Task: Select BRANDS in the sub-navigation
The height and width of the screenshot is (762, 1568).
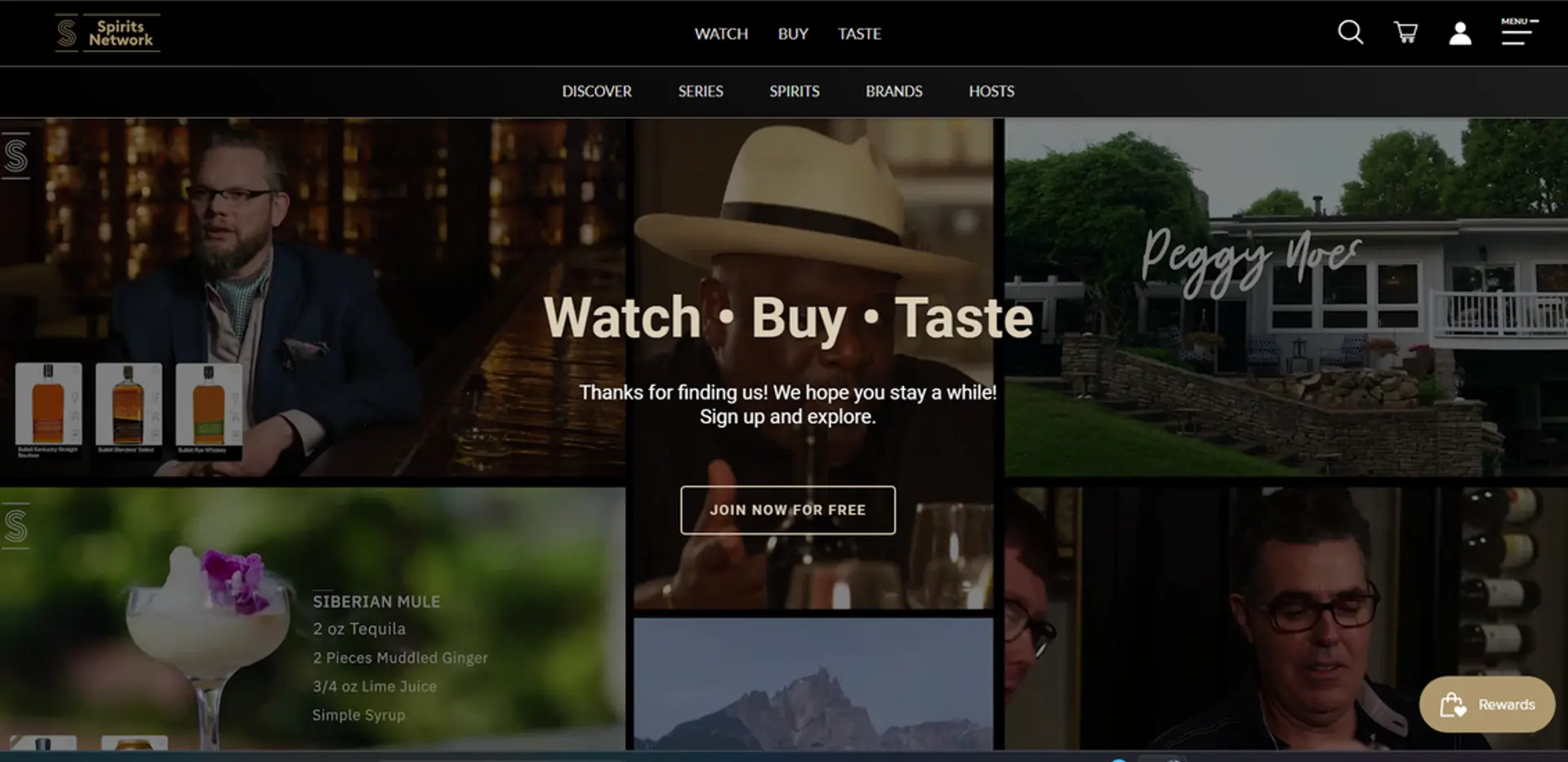Action: [x=894, y=91]
